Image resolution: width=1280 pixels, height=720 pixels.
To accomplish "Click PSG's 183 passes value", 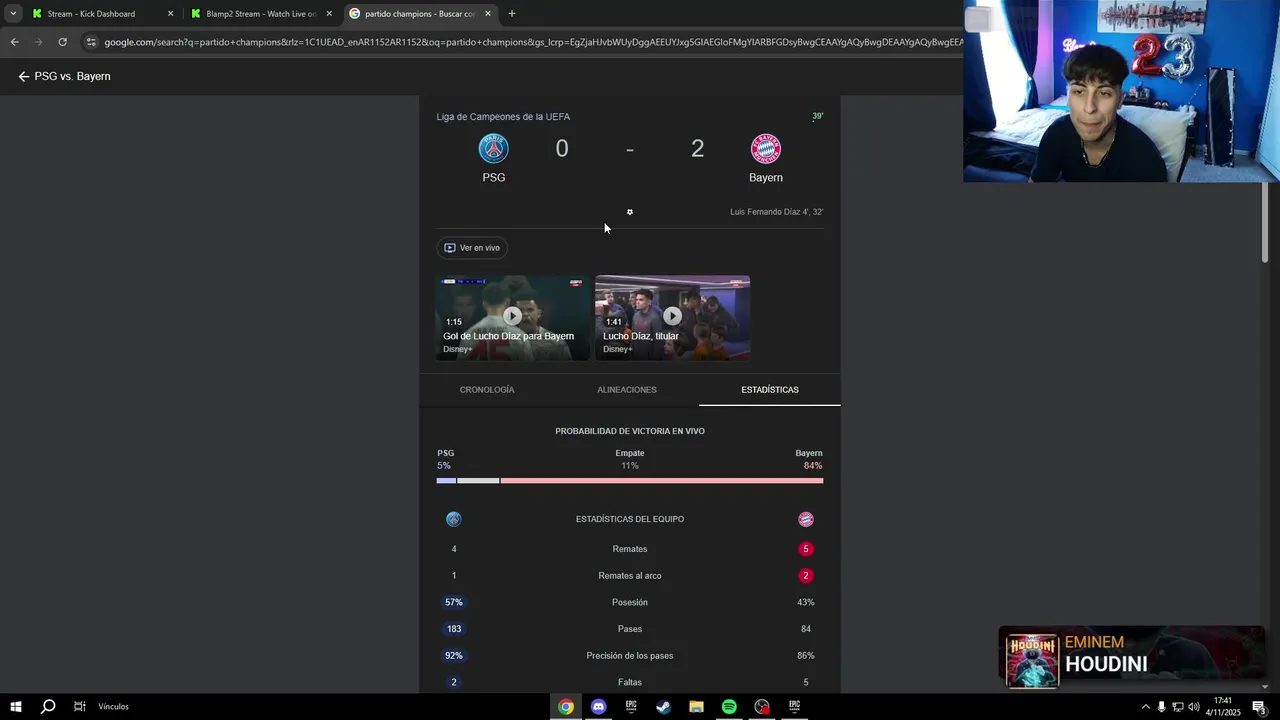I will click(x=454, y=629).
